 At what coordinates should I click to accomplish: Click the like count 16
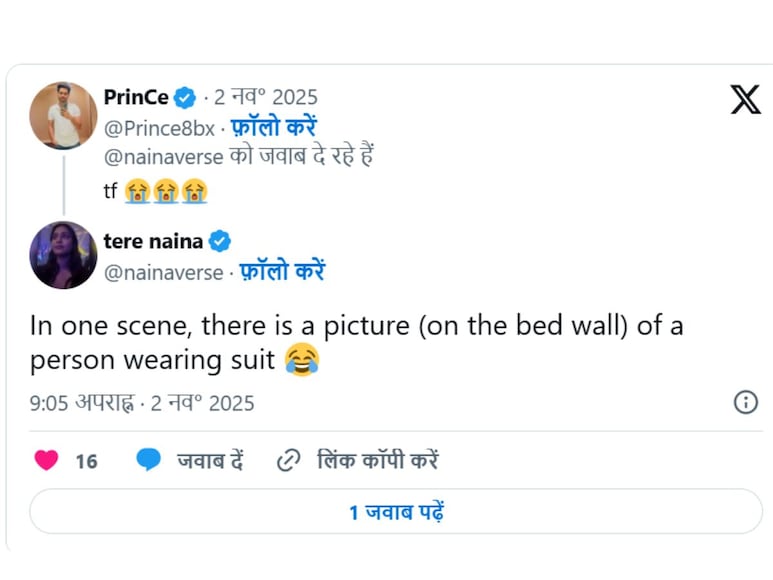(x=87, y=461)
